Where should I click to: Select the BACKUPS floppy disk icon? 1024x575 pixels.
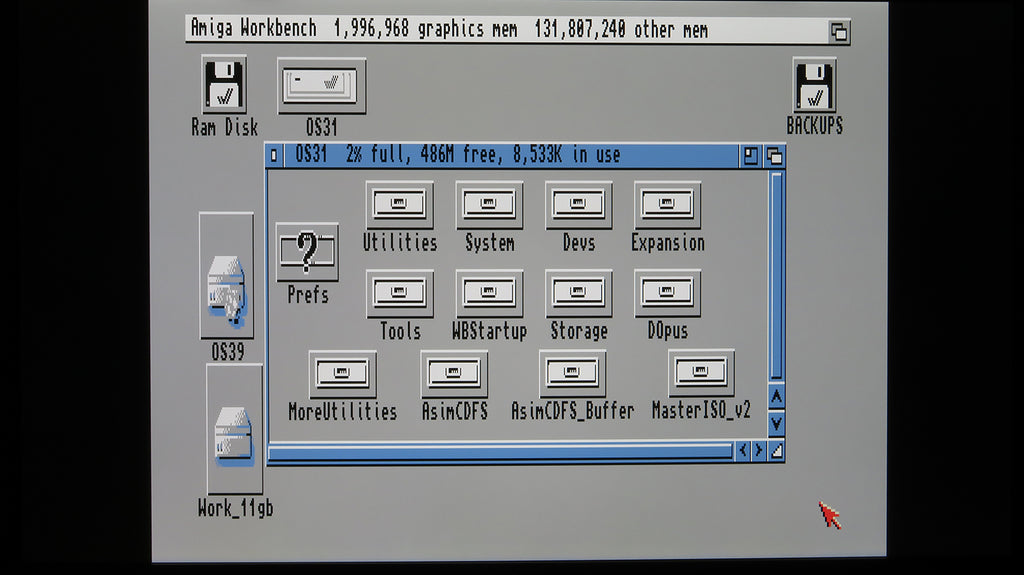[814, 86]
